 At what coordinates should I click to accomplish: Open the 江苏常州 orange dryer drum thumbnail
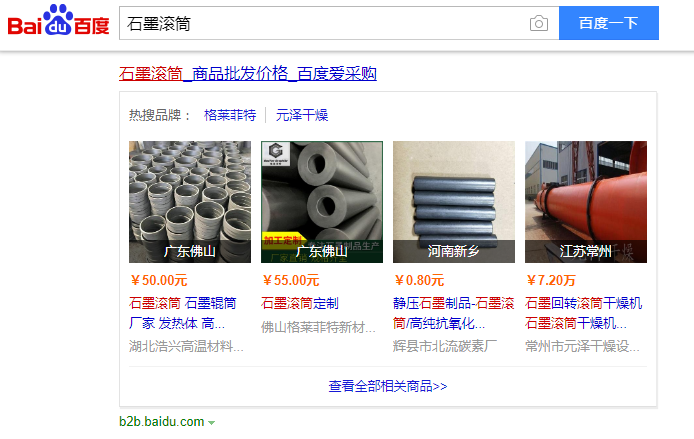coord(586,202)
